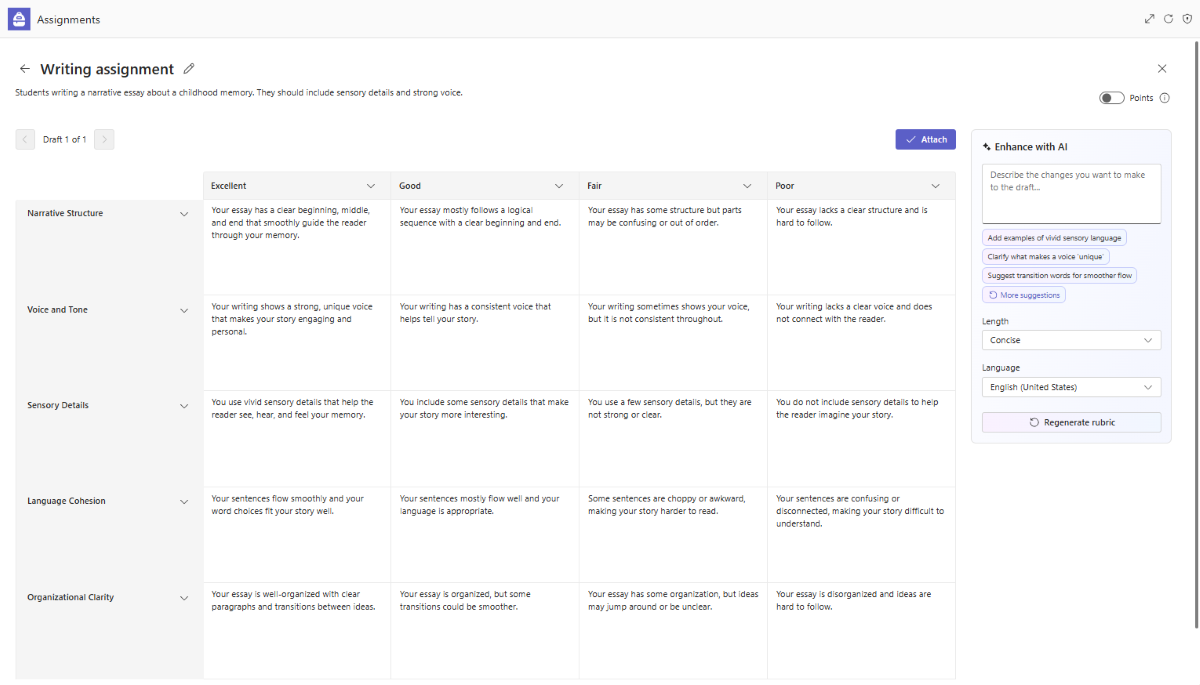Open the Fair column dropdown
This screenshot has width=1200, height=685.
coord(747,186)
